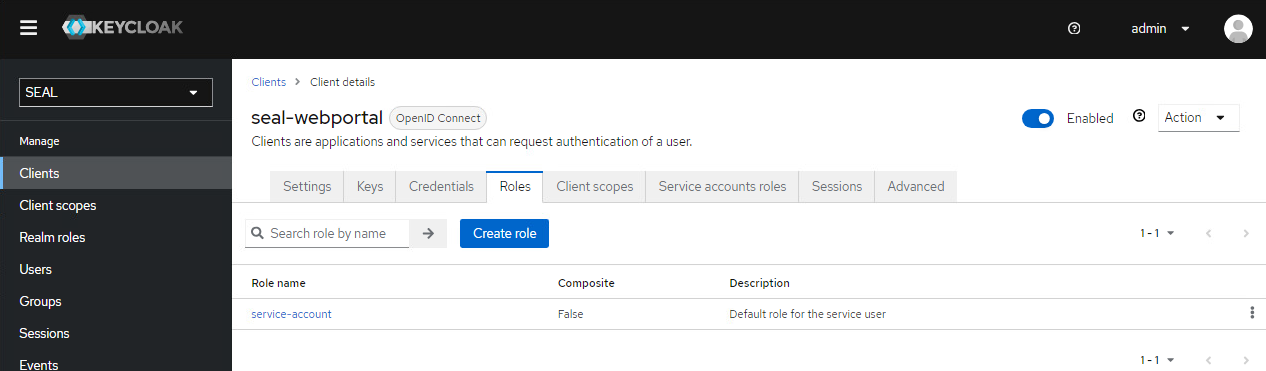
Task: Open Client scopes in the sidebar
Action: pyautogui.click(x=116, y=205)
